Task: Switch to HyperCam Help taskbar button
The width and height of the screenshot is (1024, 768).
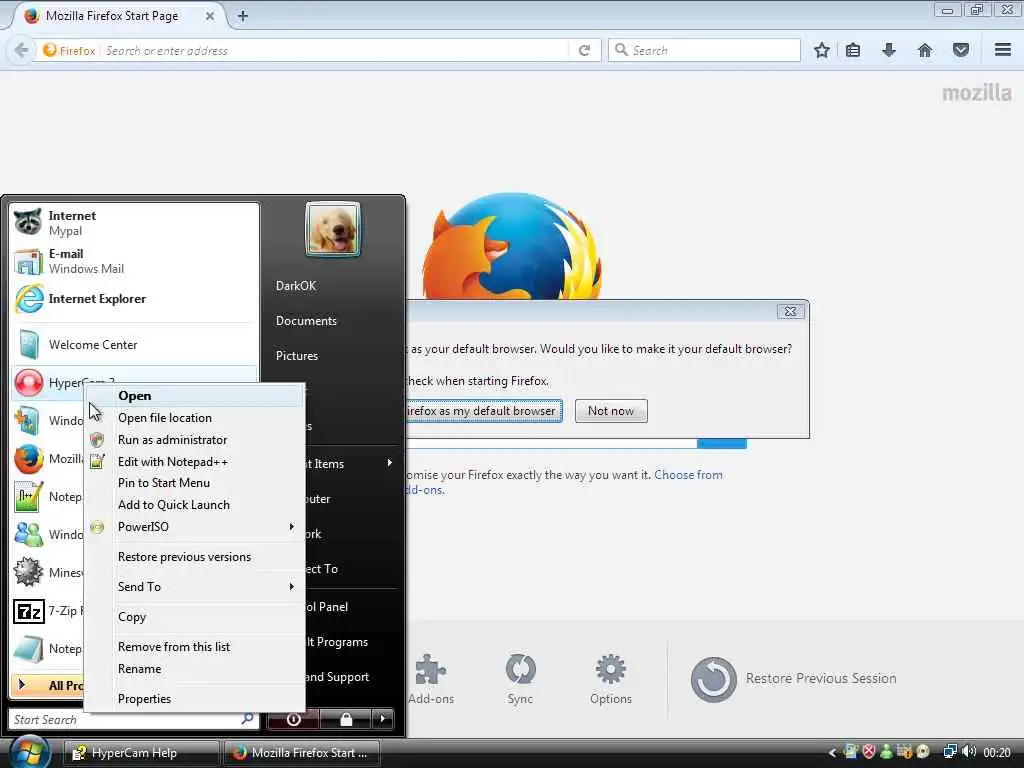Action: click(x=140, y=753)
